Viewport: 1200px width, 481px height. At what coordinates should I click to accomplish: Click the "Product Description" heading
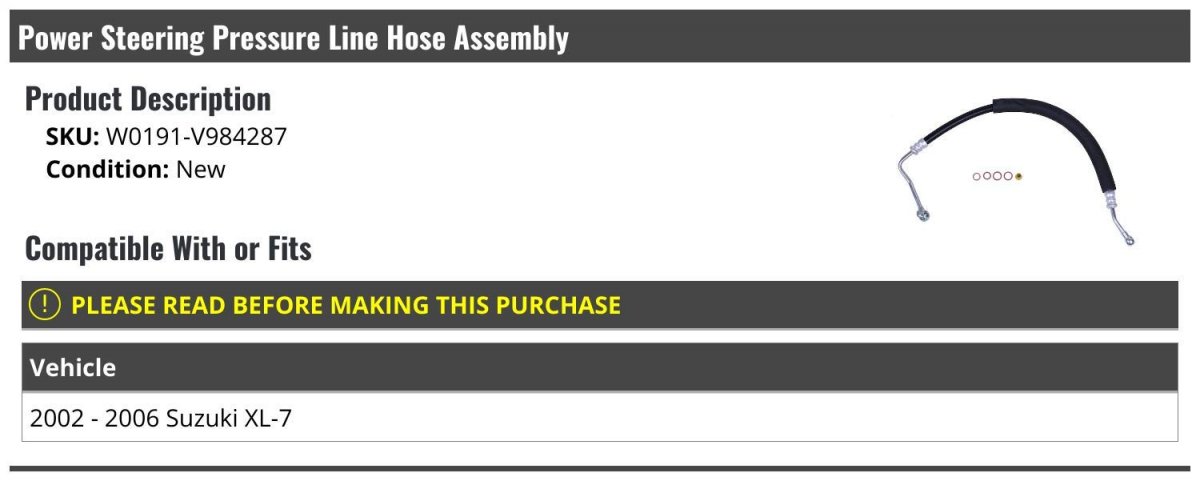pos(148,99)
